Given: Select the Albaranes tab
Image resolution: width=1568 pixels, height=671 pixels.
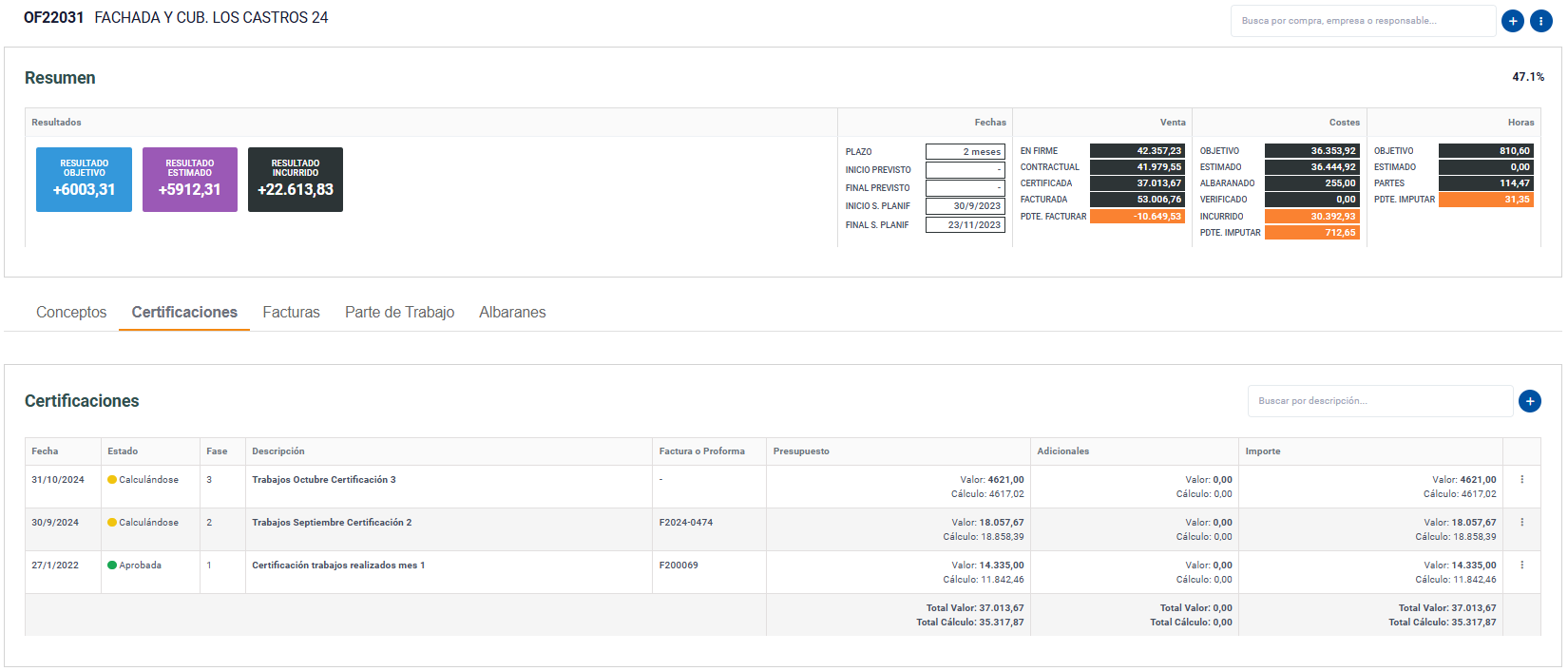Looking at the screenshot, I should point(512,313).
